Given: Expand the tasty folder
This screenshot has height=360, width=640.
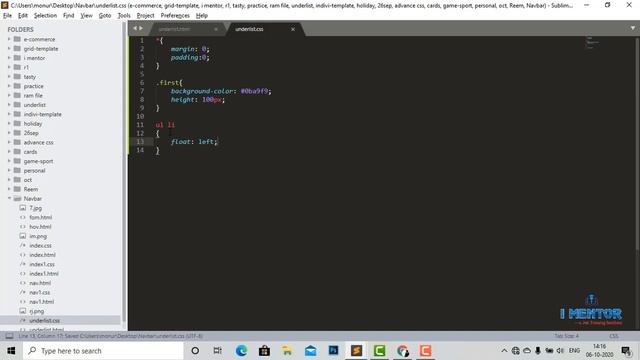Looking at the screenshot, I should point(9,77).
